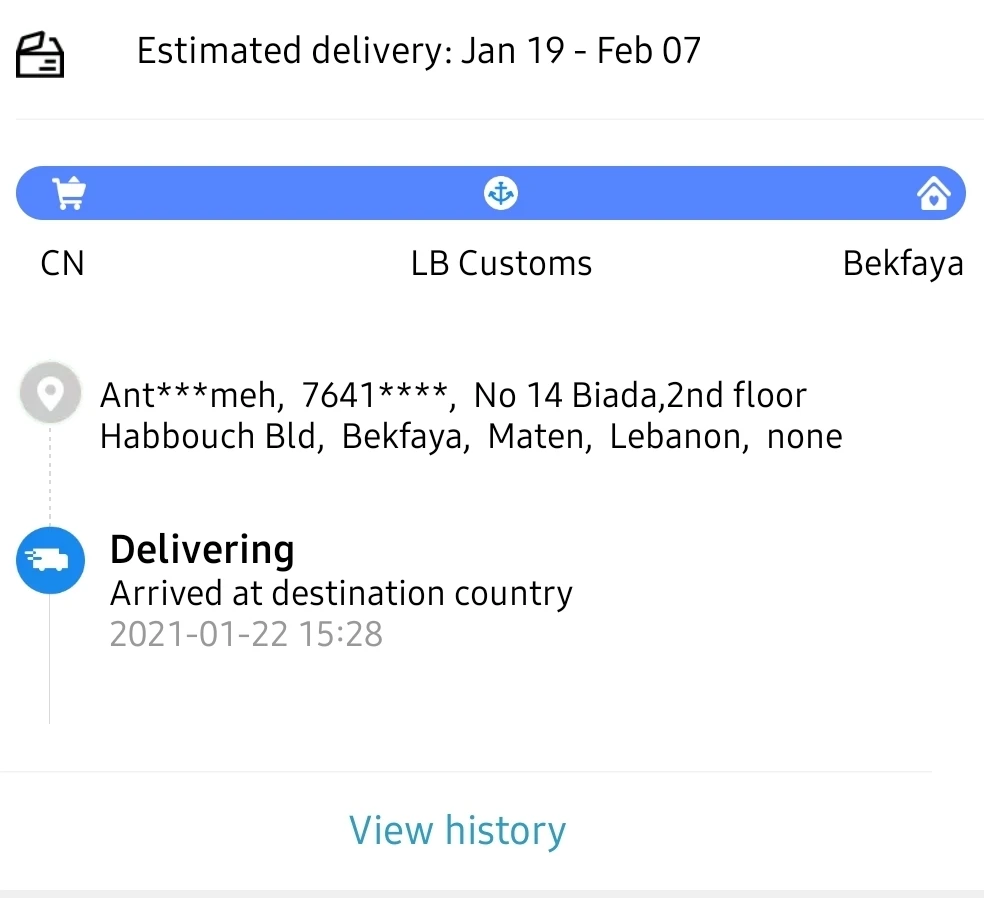Image resolution: width=984 pixels, height=898 pixels.
Task: Click "Arrived at destination country" status text
Action: pyautogui.click(x=341, y=593)
